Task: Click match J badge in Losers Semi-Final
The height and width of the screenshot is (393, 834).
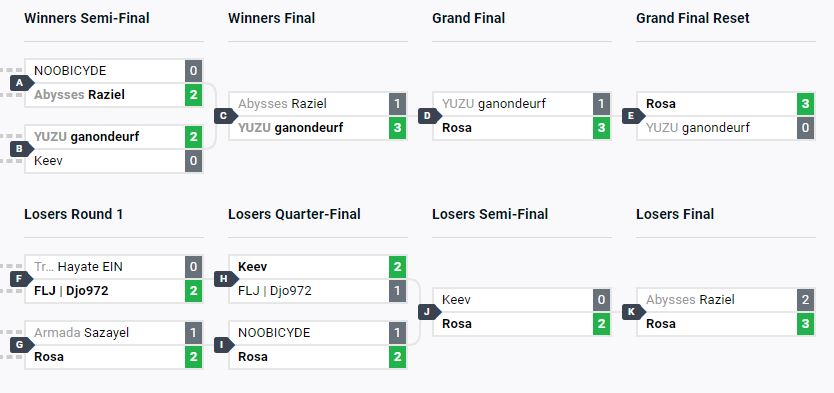Action: click(429, 312)
